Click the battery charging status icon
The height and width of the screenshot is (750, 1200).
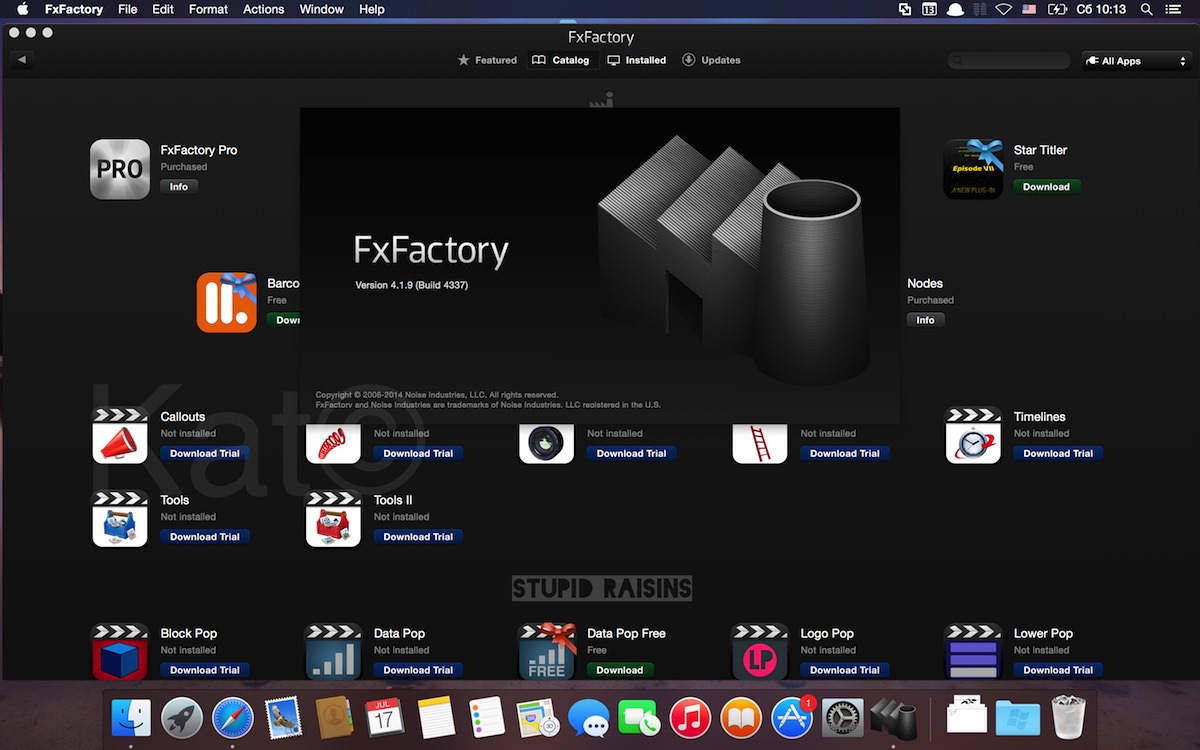1058,9
